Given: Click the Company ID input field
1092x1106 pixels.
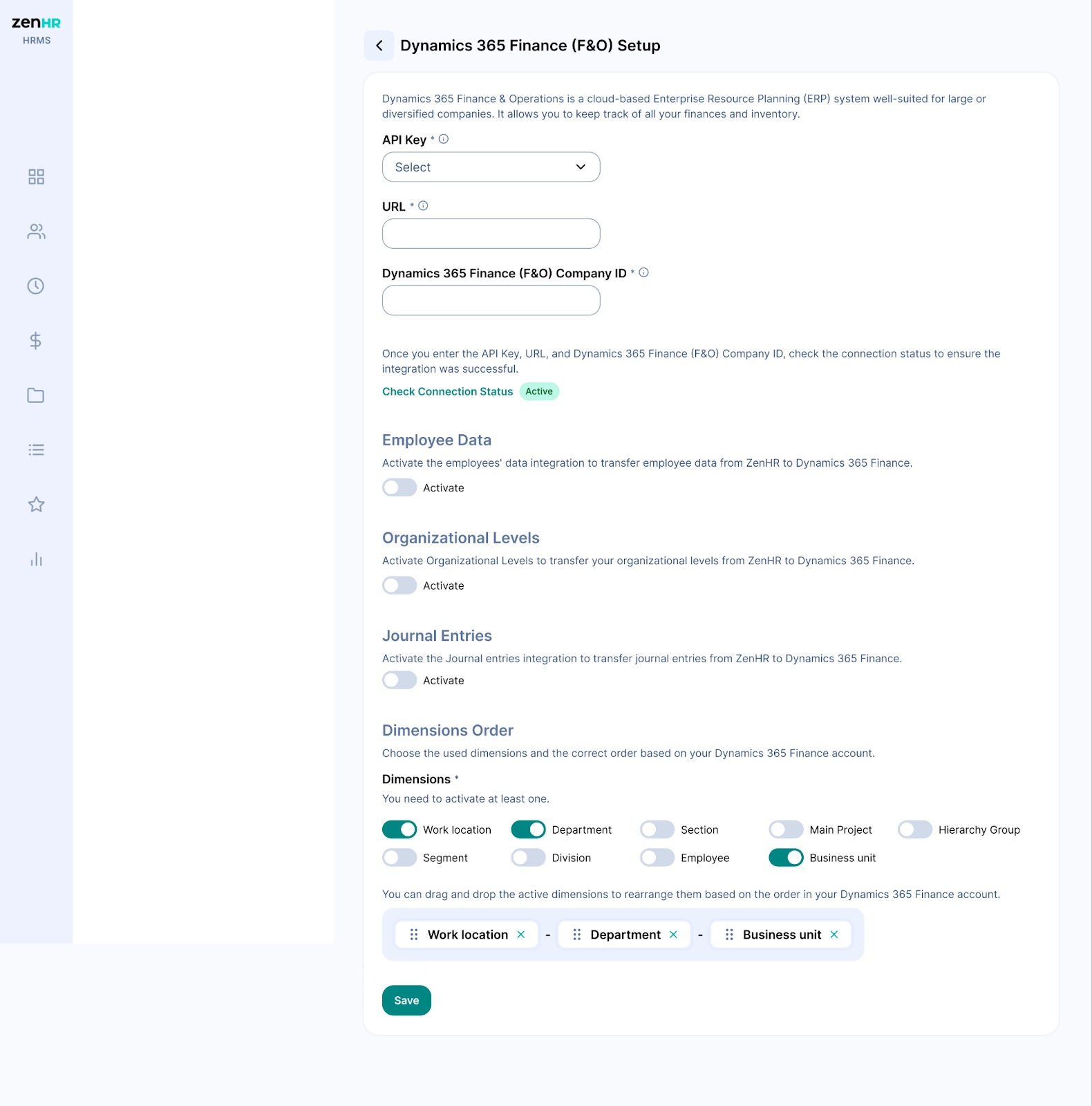Looking at the screenshot, I should click(x=491, y=301).
